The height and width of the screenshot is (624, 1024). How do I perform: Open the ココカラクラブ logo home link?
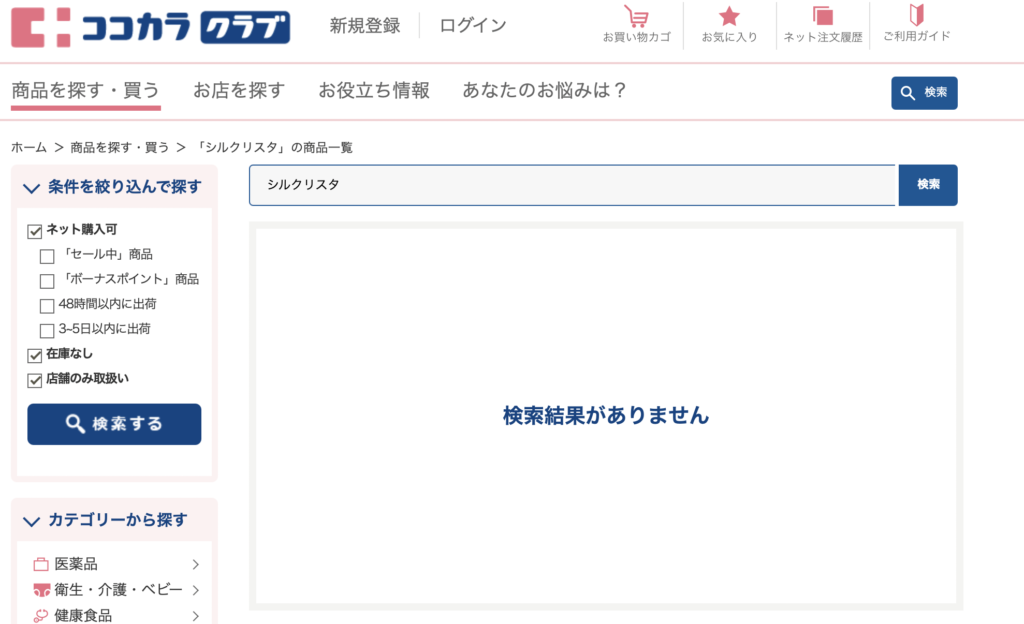click(x=151, y=27)
